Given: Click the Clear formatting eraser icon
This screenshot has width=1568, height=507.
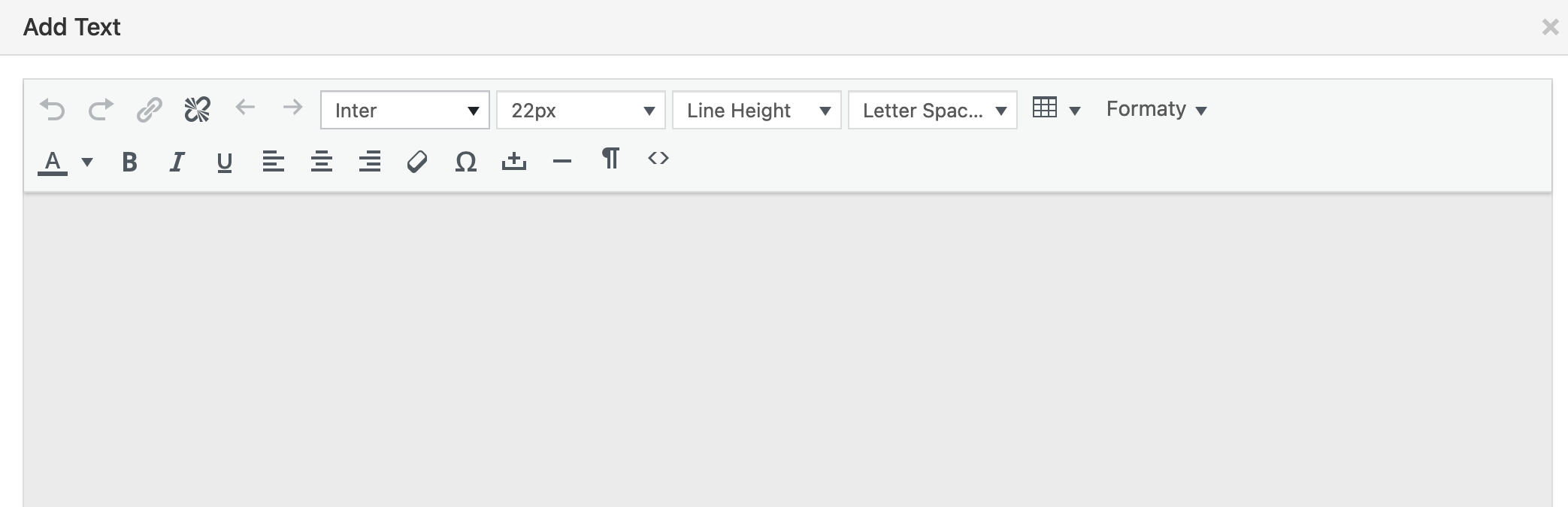Looking at the screenshot, I should click(x=417, y=162).
